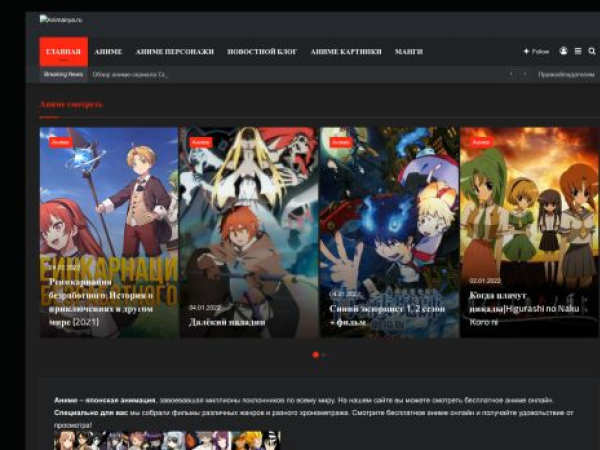The width and height of the screenshot is (600, 450).
Task: Open the search magnifier icon
Action: [592, 51]
